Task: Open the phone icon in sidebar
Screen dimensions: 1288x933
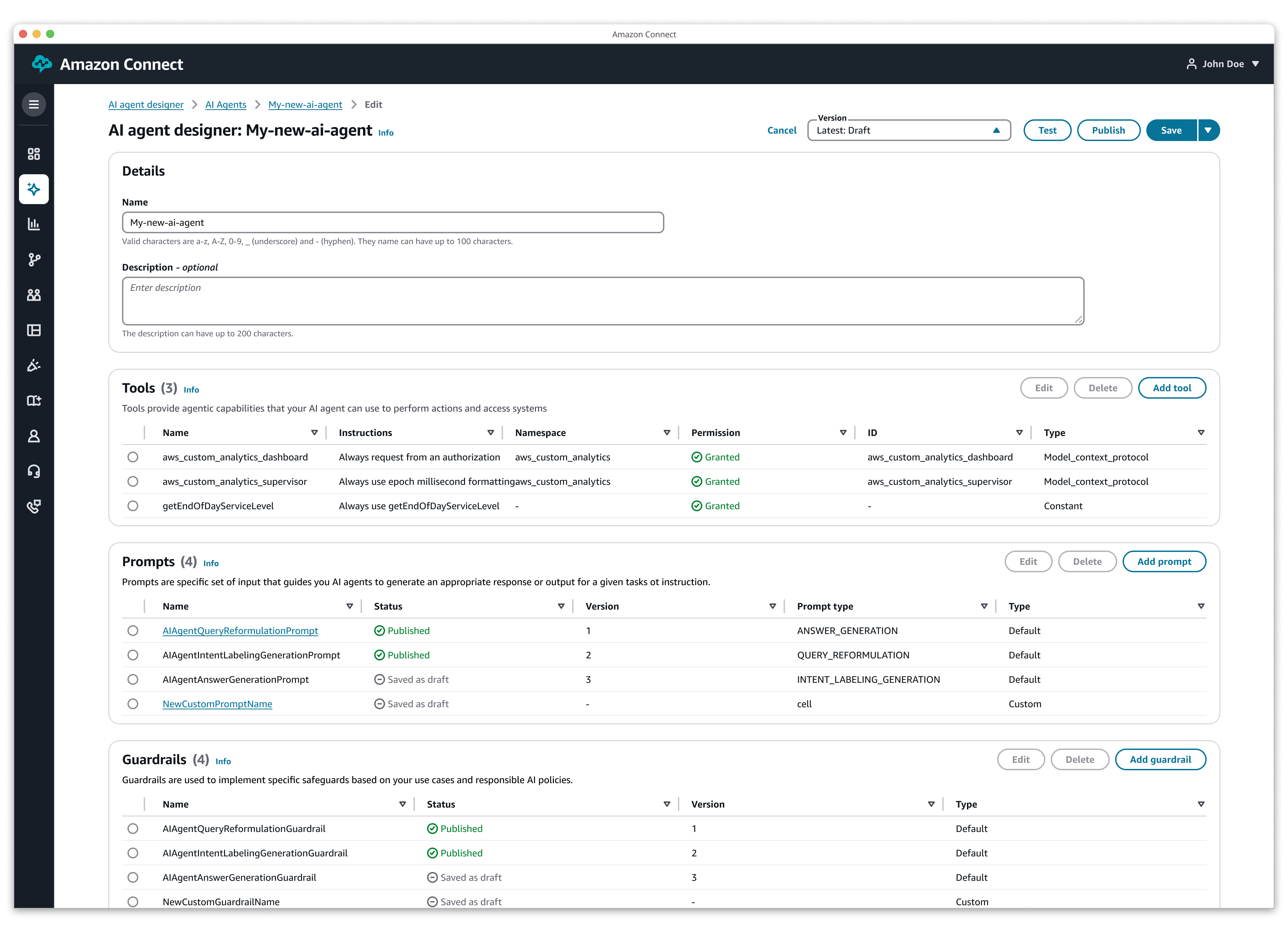Action: coord(34,507)
